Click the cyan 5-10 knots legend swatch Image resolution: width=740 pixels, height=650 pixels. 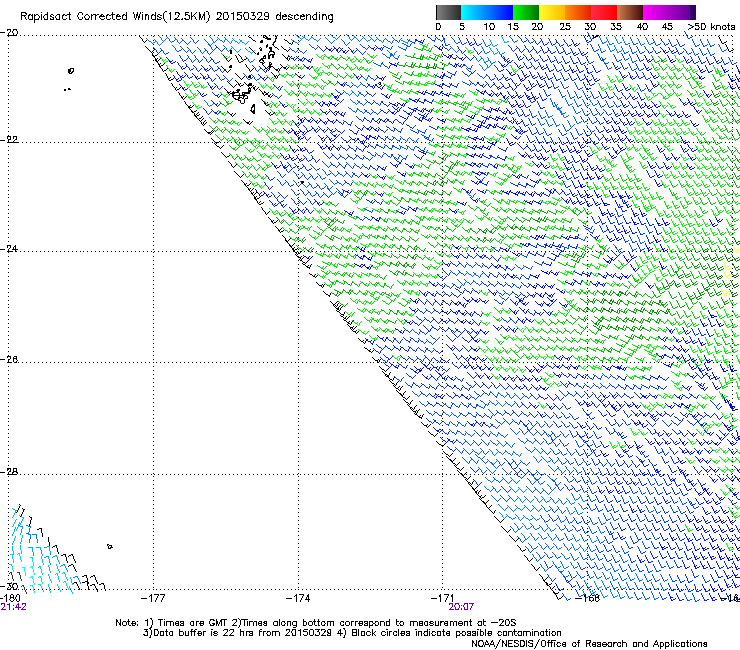(474, 12)
